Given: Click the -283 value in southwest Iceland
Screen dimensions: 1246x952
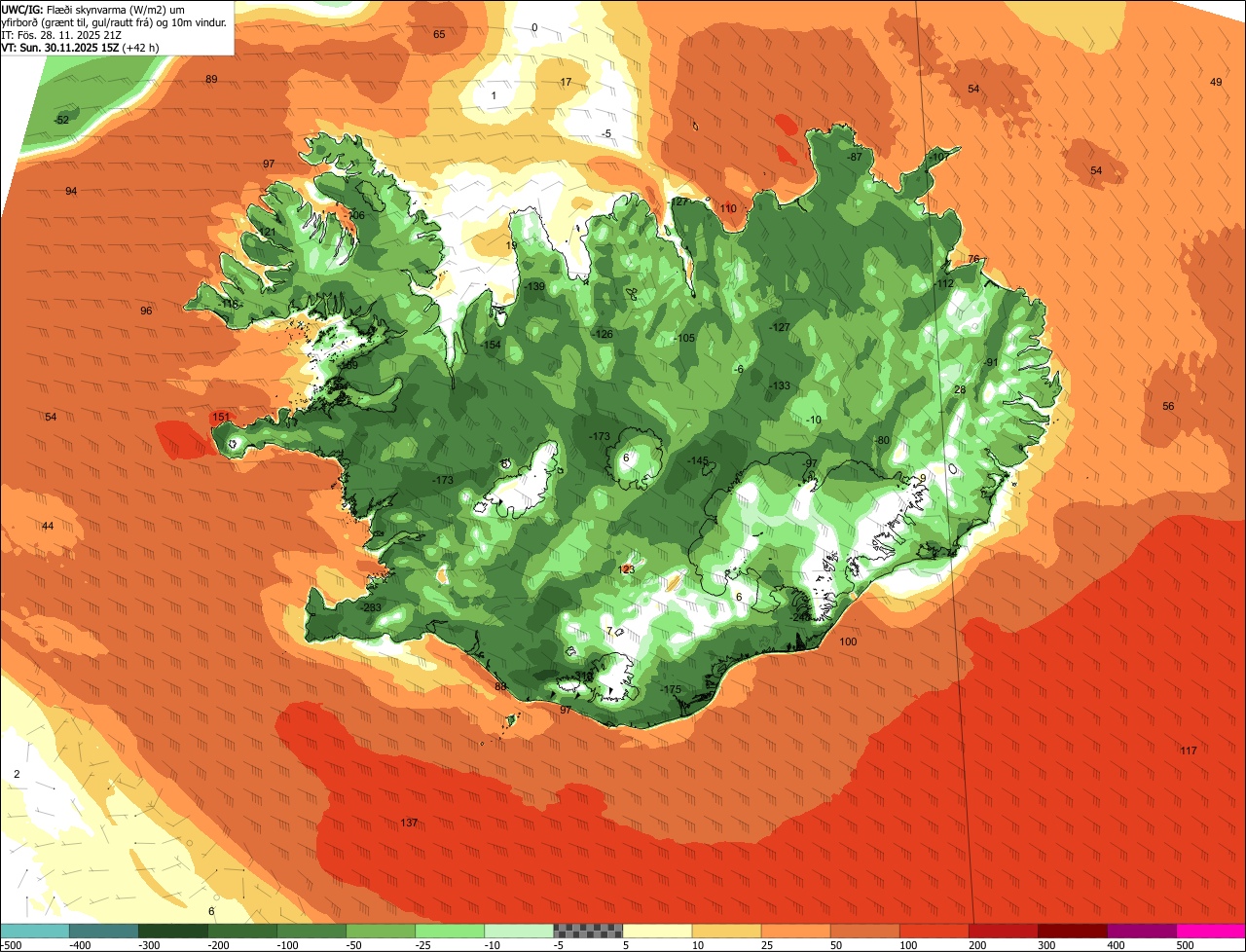Looking at the screenshot, I should 371,607.
